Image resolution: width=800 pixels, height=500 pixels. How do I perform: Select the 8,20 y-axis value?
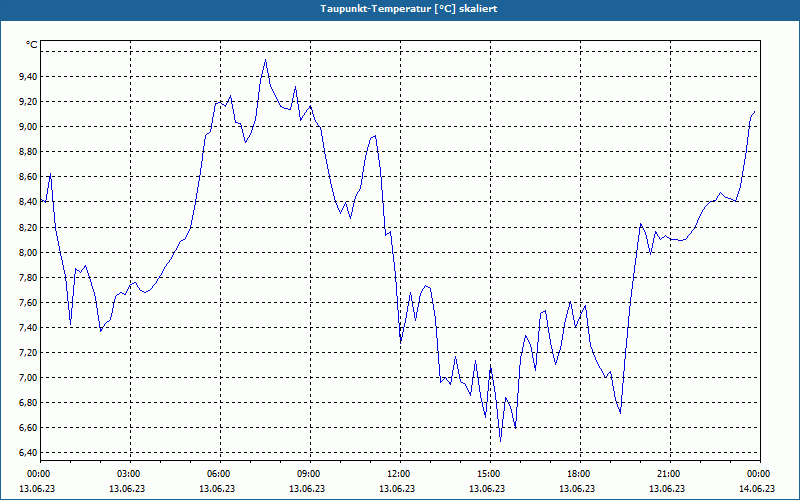28,227
